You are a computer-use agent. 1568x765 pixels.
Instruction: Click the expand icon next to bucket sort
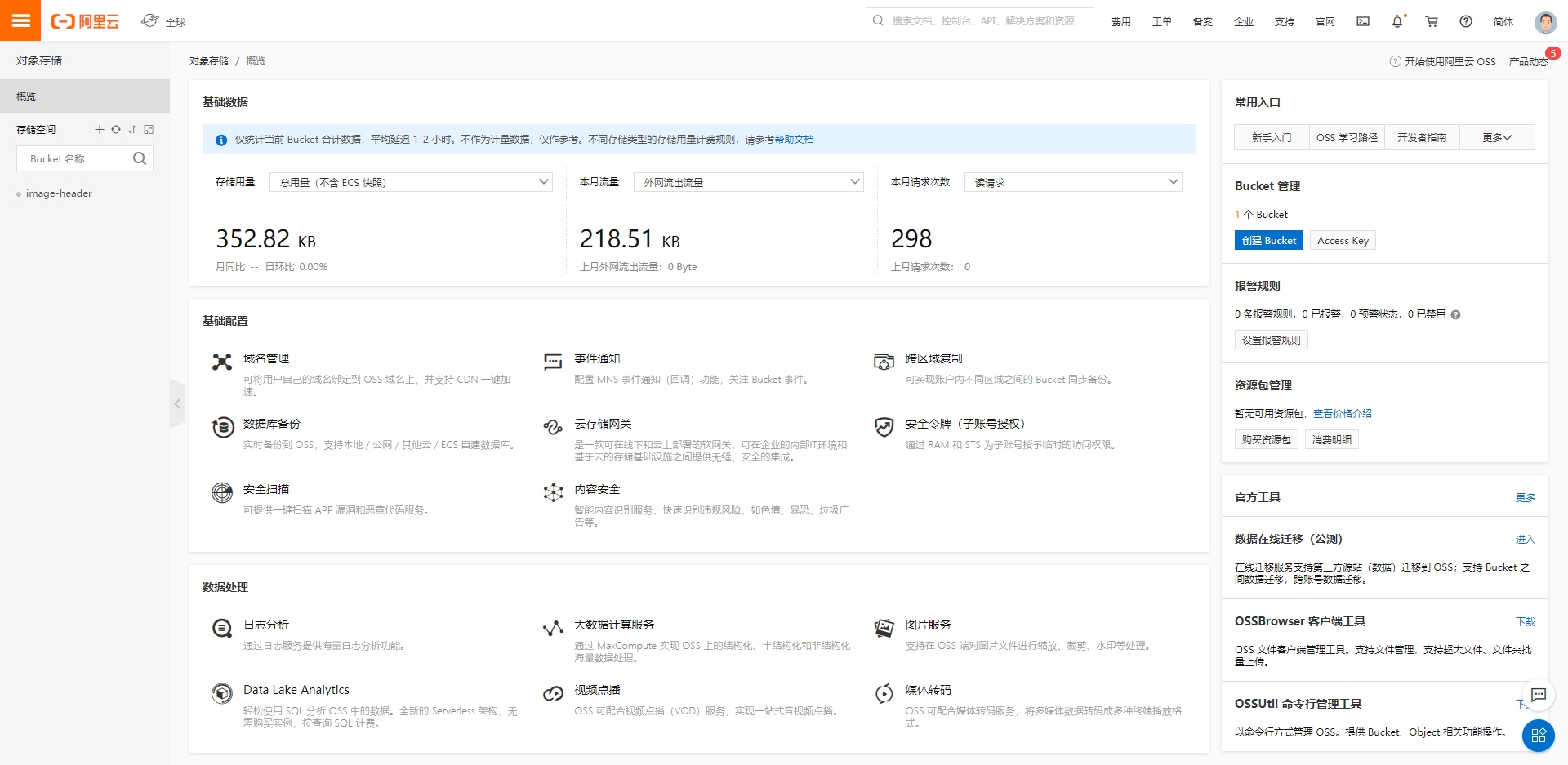pos(149,129)
